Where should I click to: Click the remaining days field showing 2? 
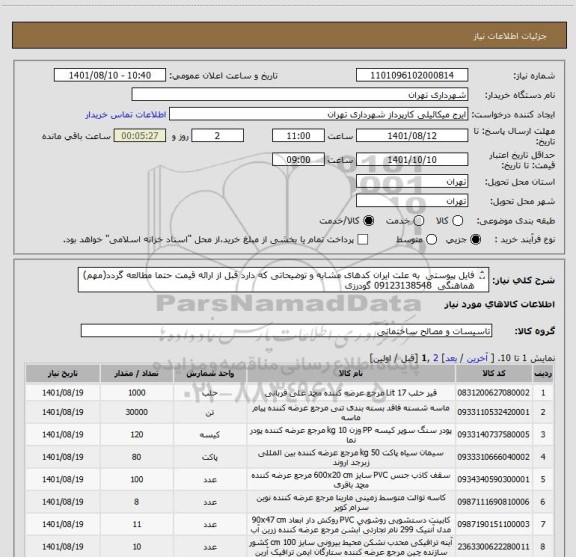[217, 136]
